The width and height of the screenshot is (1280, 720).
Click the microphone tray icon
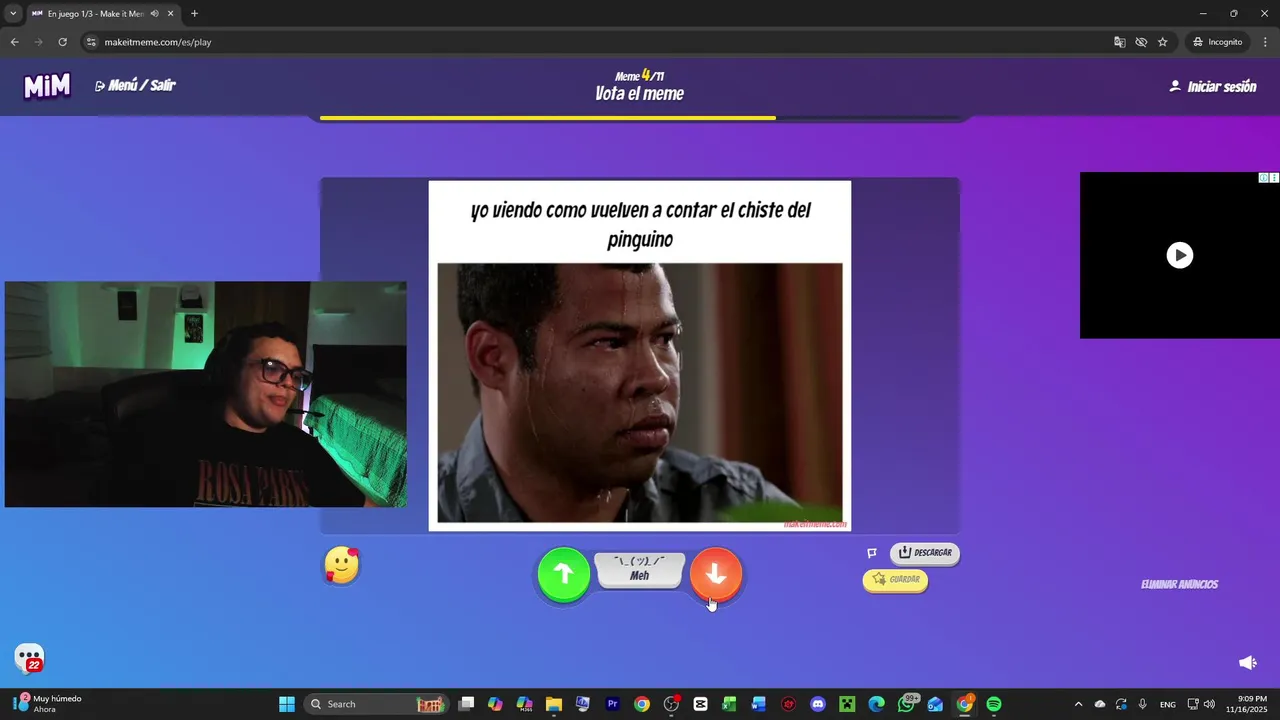click(x=1143, y=704)
